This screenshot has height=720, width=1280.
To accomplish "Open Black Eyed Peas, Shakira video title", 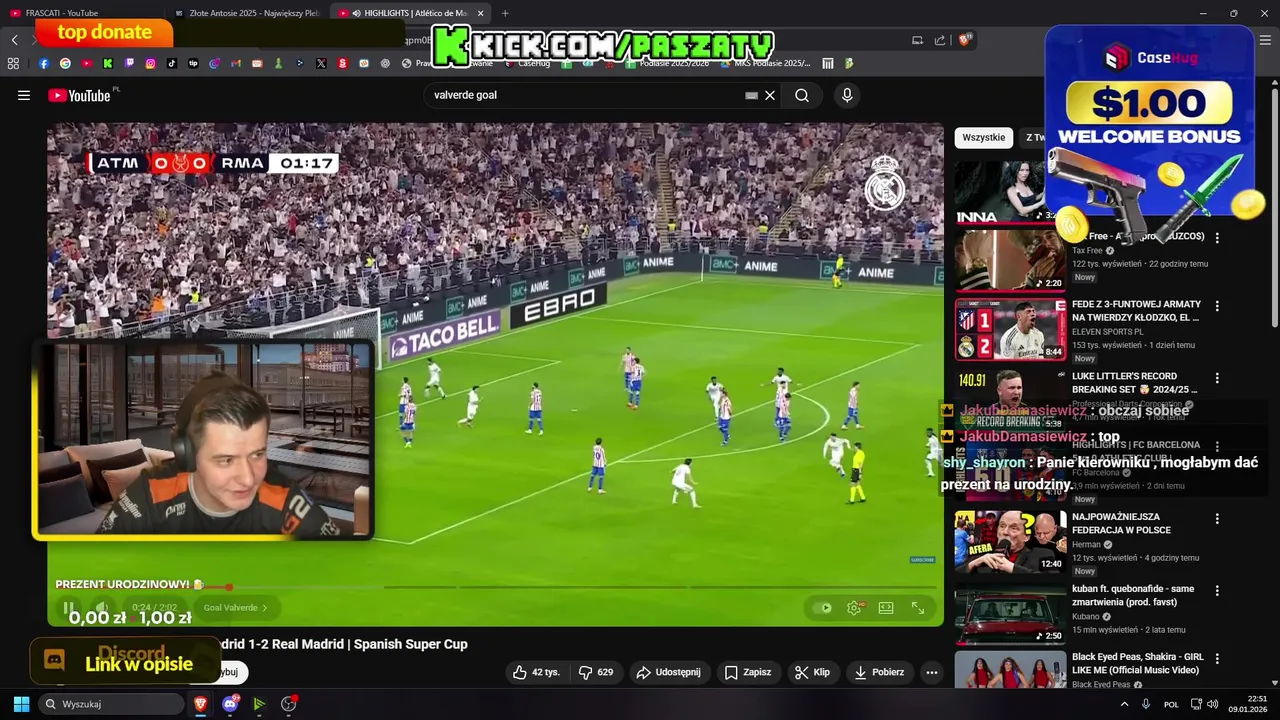I will click(1137, 663).
